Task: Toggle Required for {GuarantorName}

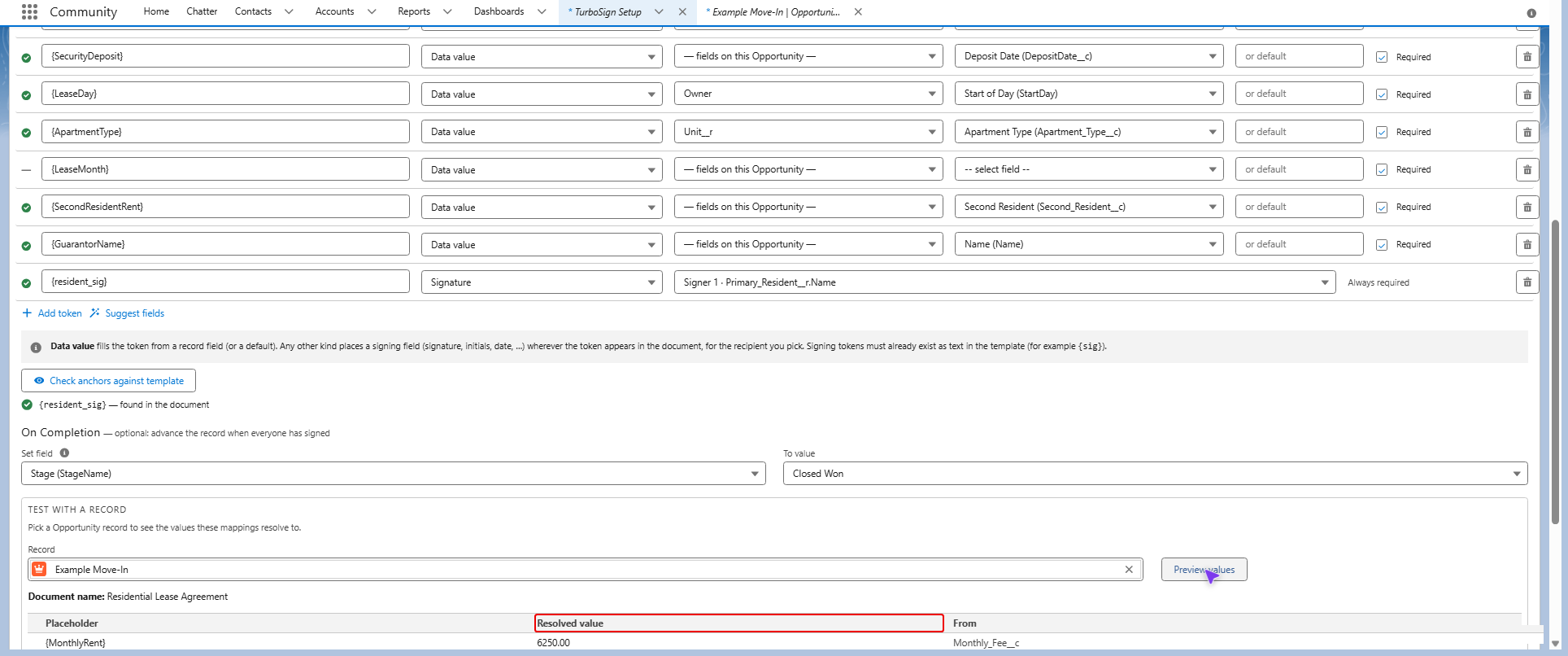Action: [x=1382, y=244]
